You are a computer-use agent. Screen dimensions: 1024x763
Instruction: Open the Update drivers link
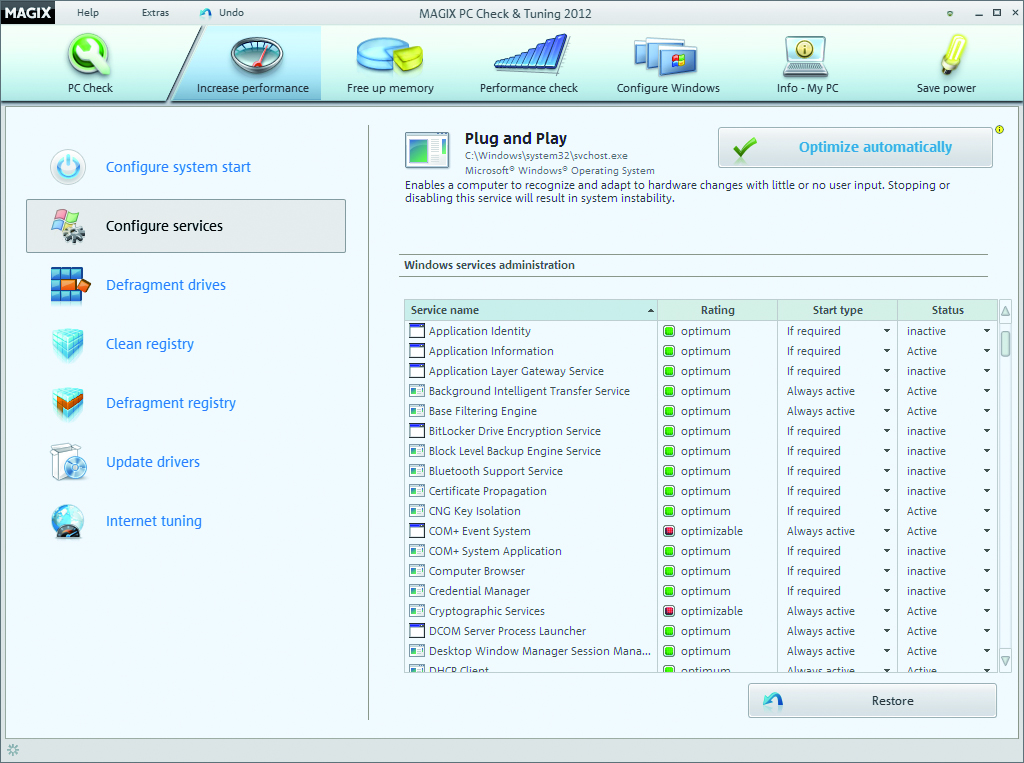coord(153,462)
